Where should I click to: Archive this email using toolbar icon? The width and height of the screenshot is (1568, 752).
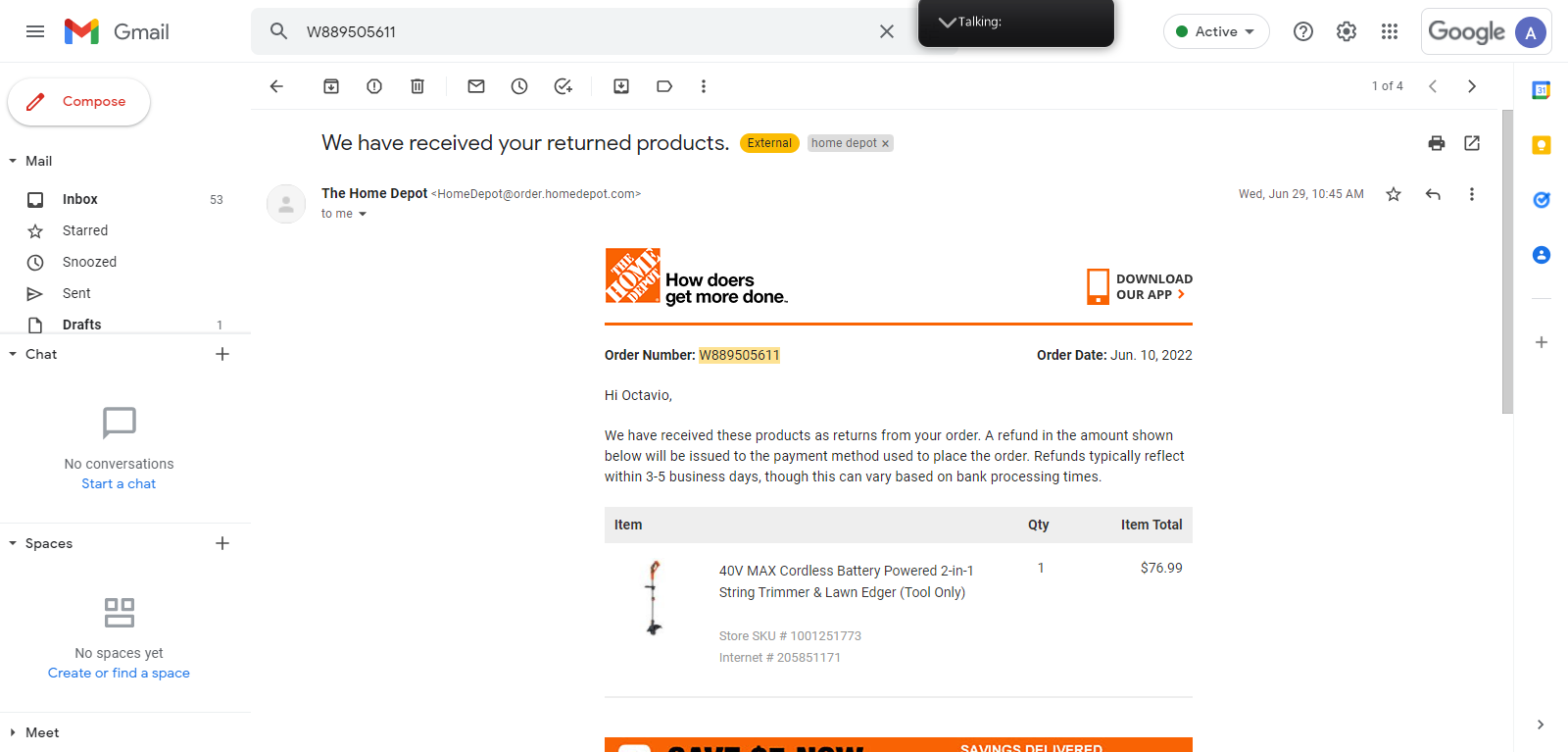[331, 86]
